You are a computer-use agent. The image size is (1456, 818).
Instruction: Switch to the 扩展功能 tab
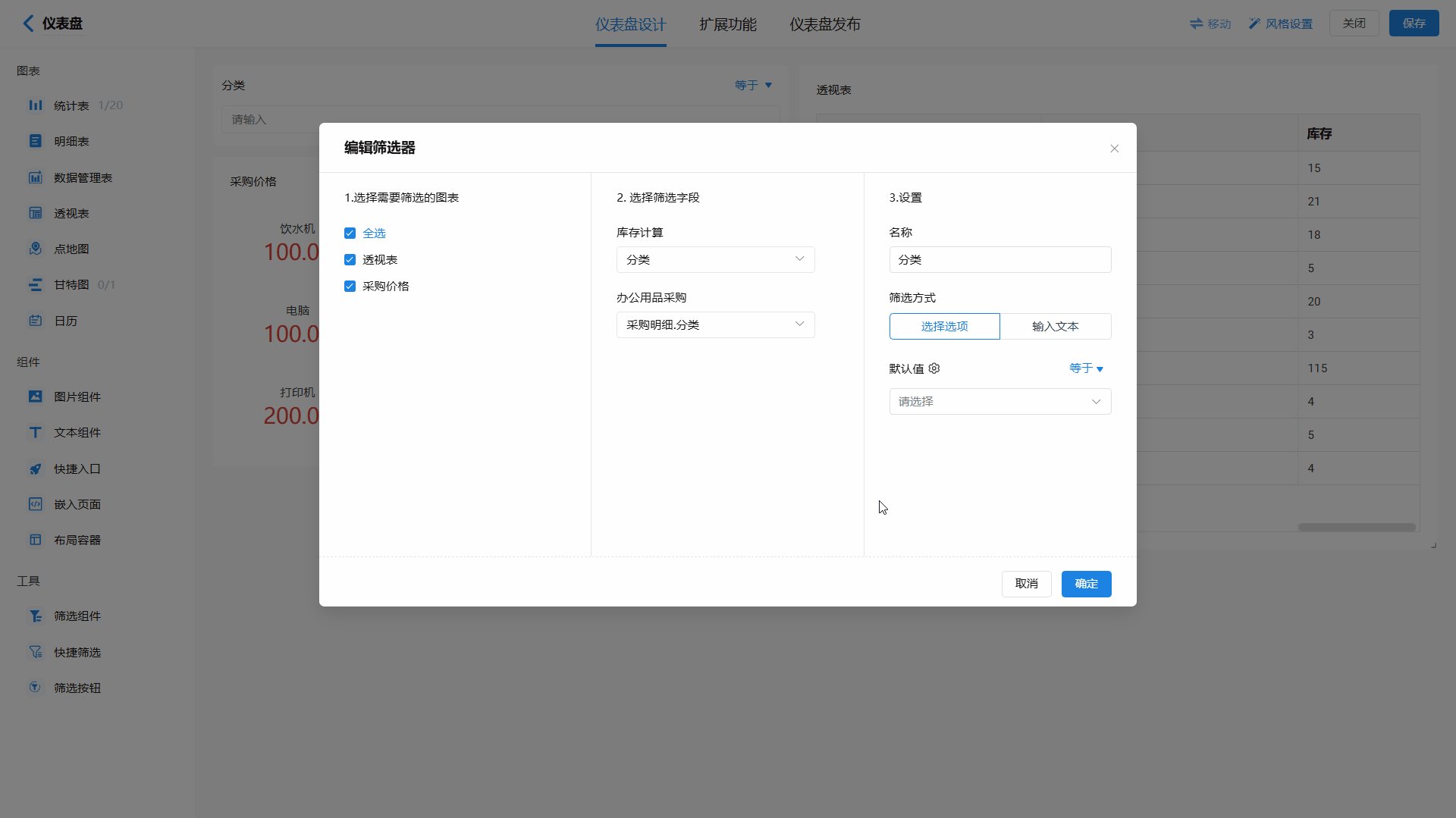(x=728, y=24)
